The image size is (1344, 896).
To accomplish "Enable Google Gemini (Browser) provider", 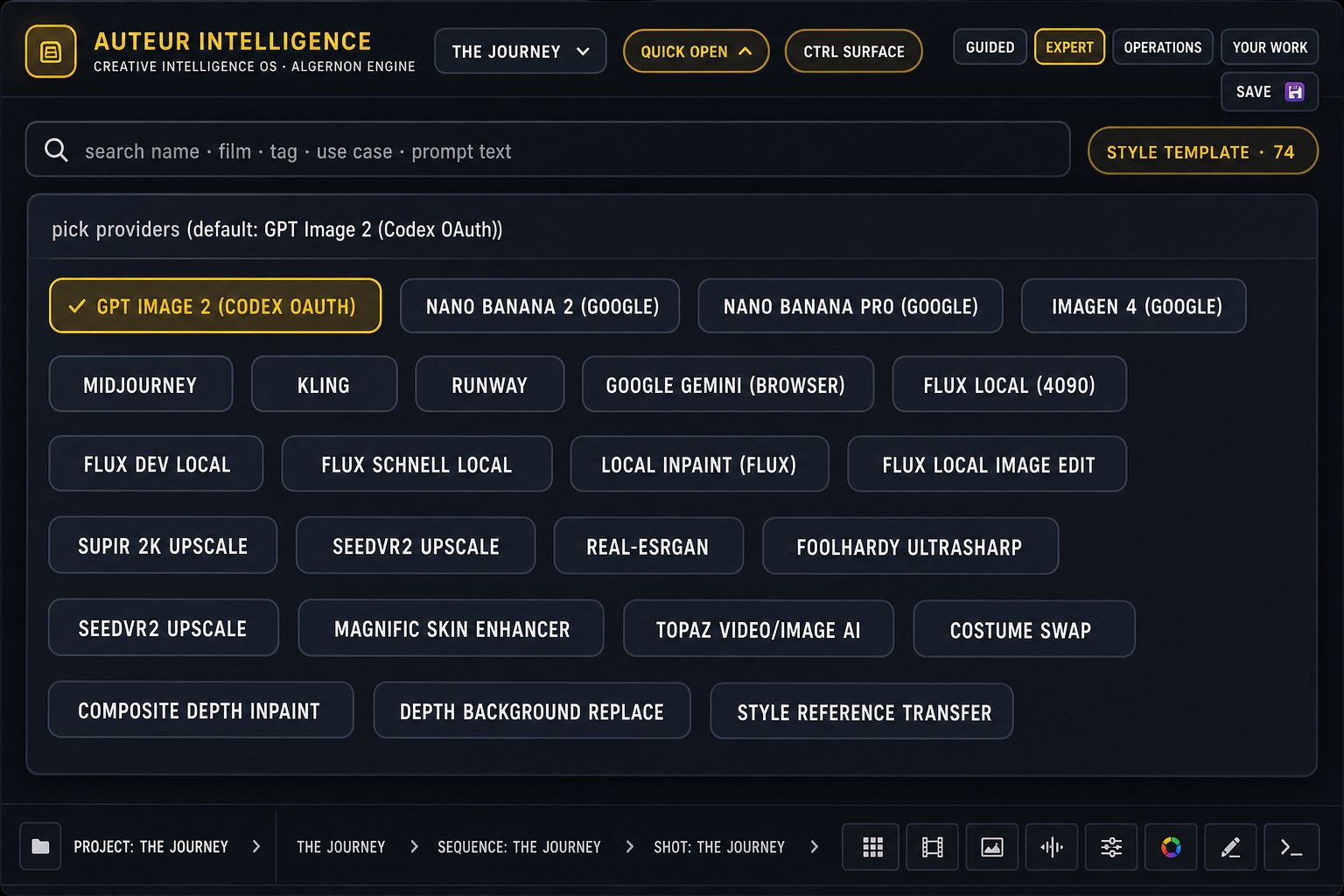I will point(728,384).
